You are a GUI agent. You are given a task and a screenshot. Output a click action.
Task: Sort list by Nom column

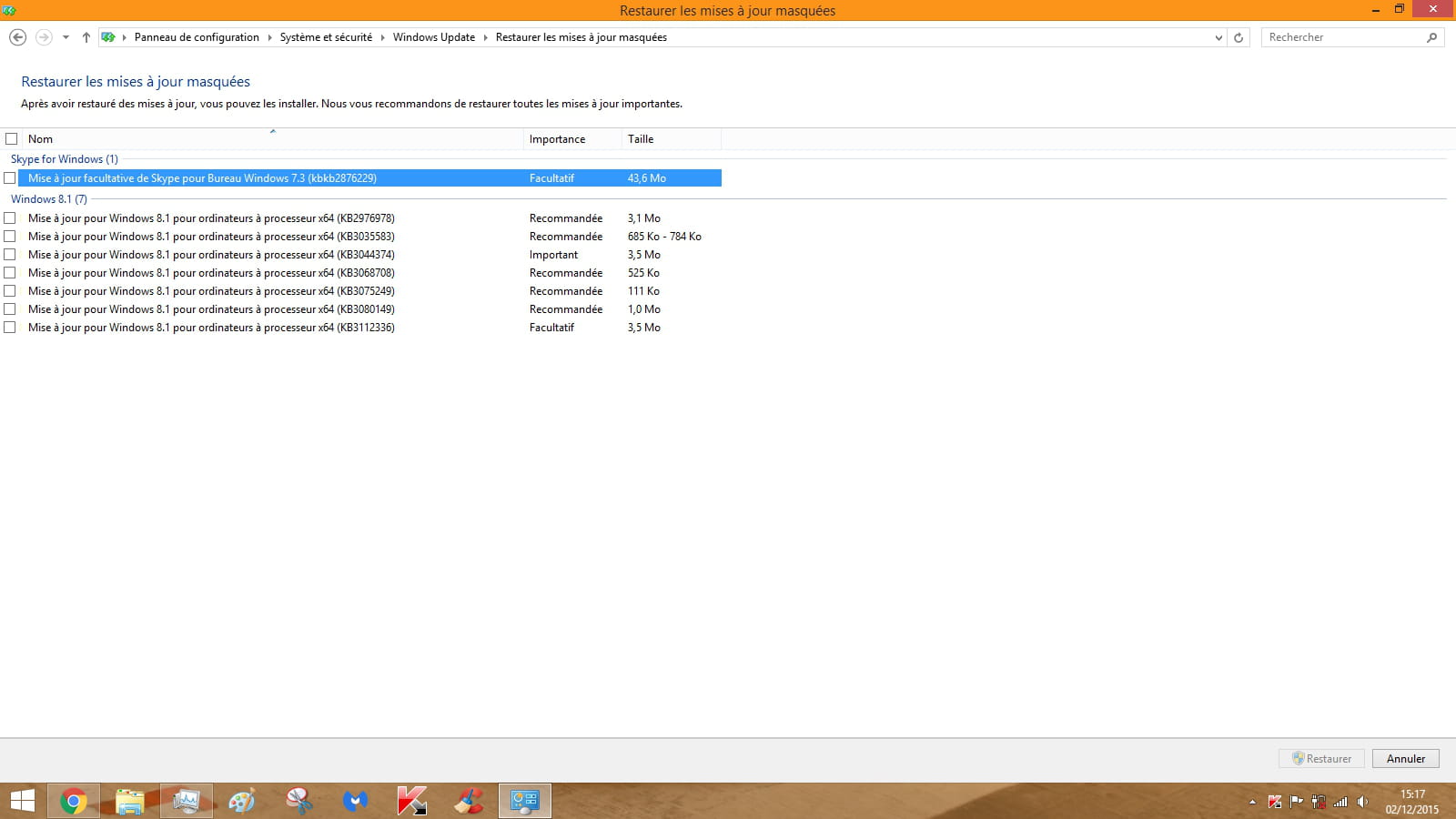[273, 139]
